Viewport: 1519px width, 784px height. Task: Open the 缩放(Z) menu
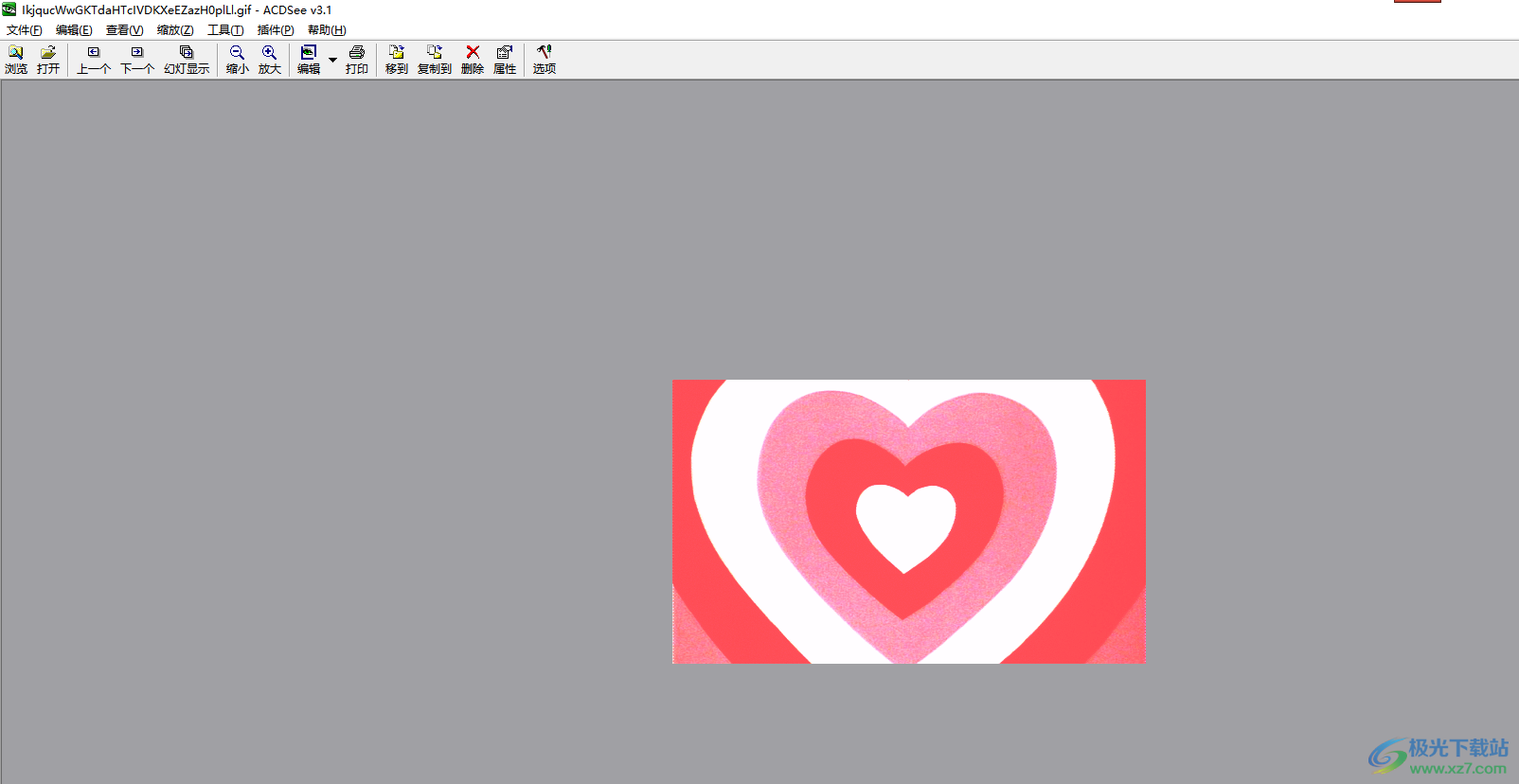(175, 30)
